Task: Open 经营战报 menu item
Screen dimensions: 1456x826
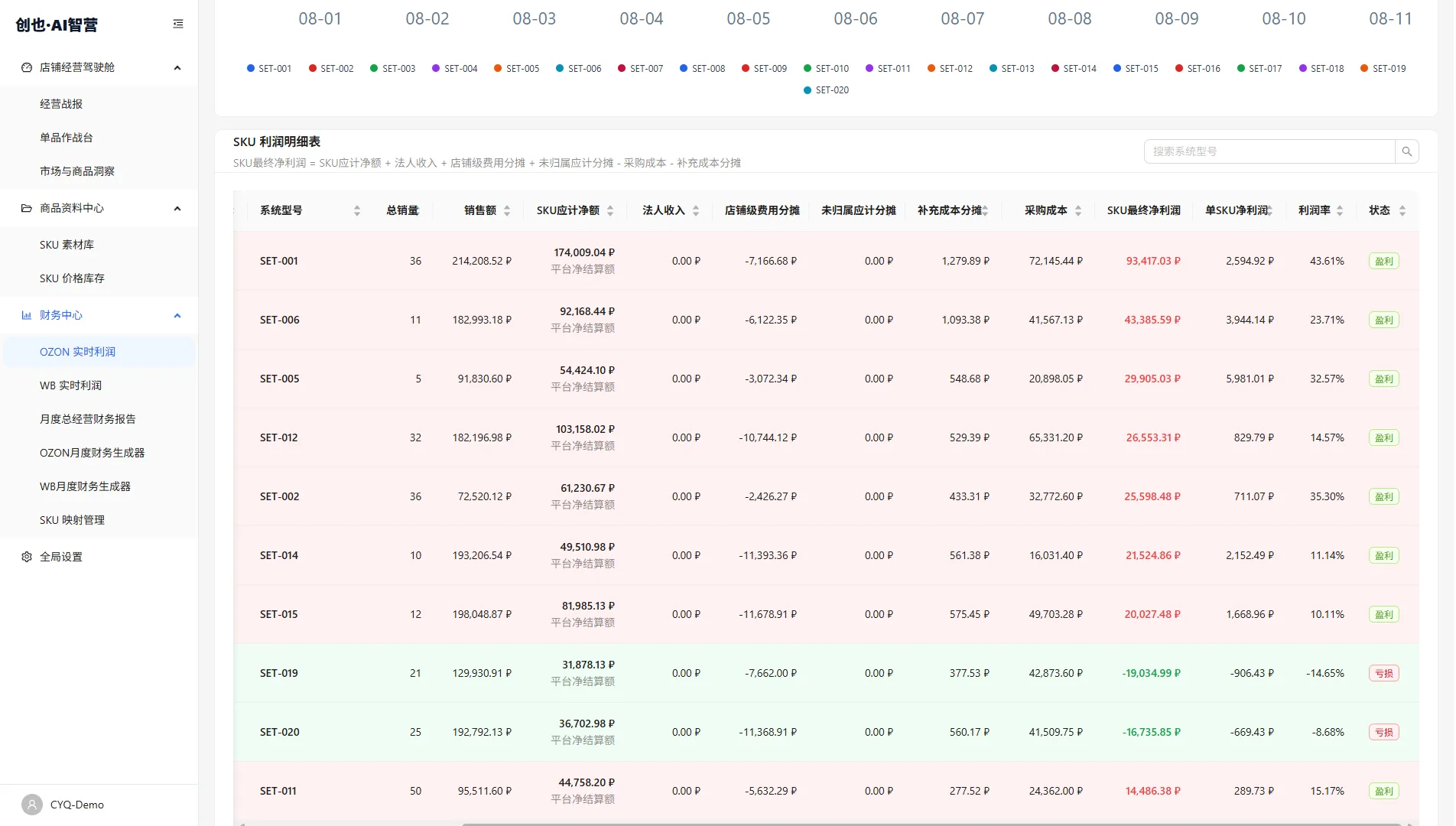Action: point(99,104)
